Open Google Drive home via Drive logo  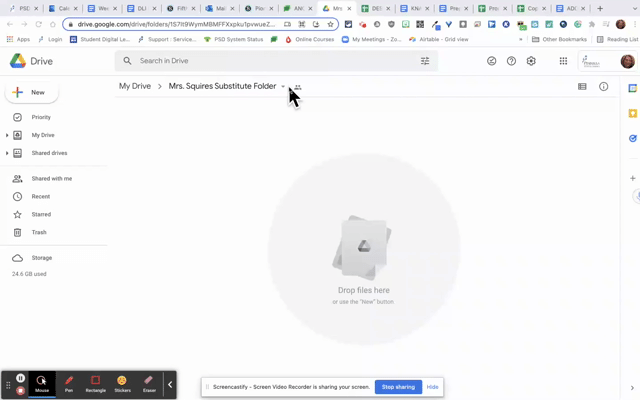pyautogui.click(x=31, y=61)
